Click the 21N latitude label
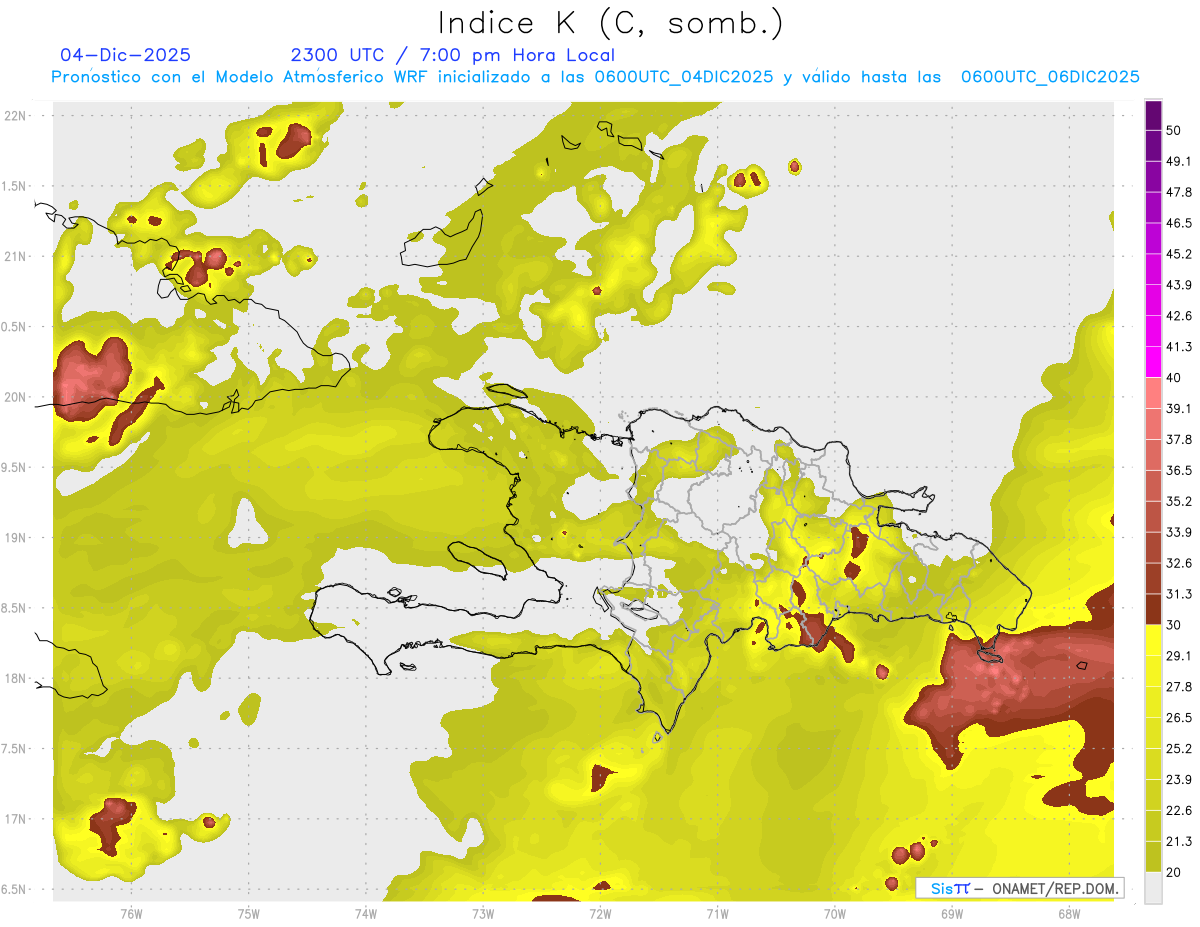 pos(16,256)
